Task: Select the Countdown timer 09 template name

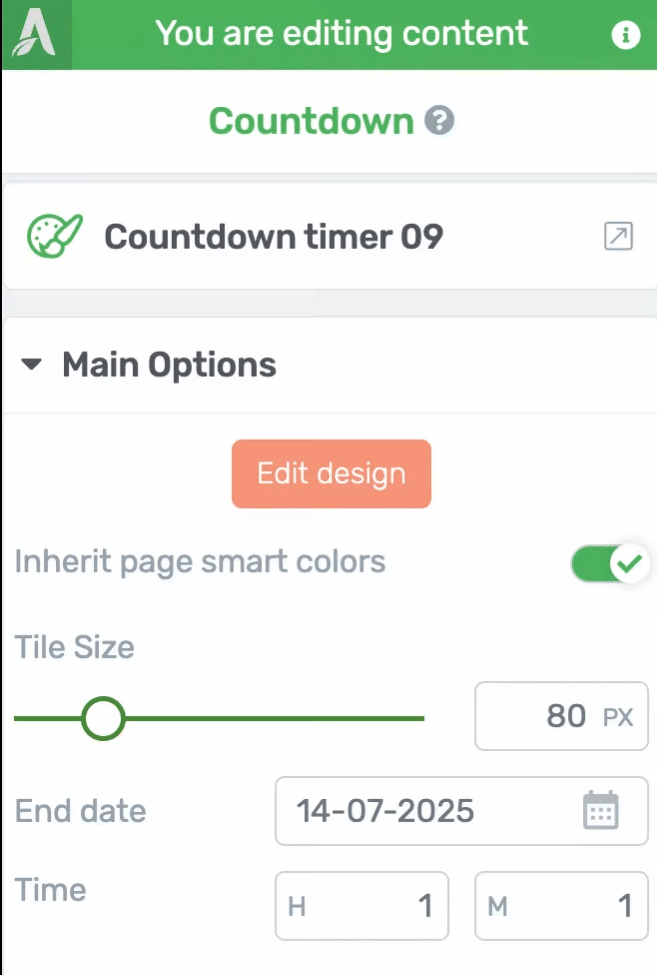Action: point(273,236)
